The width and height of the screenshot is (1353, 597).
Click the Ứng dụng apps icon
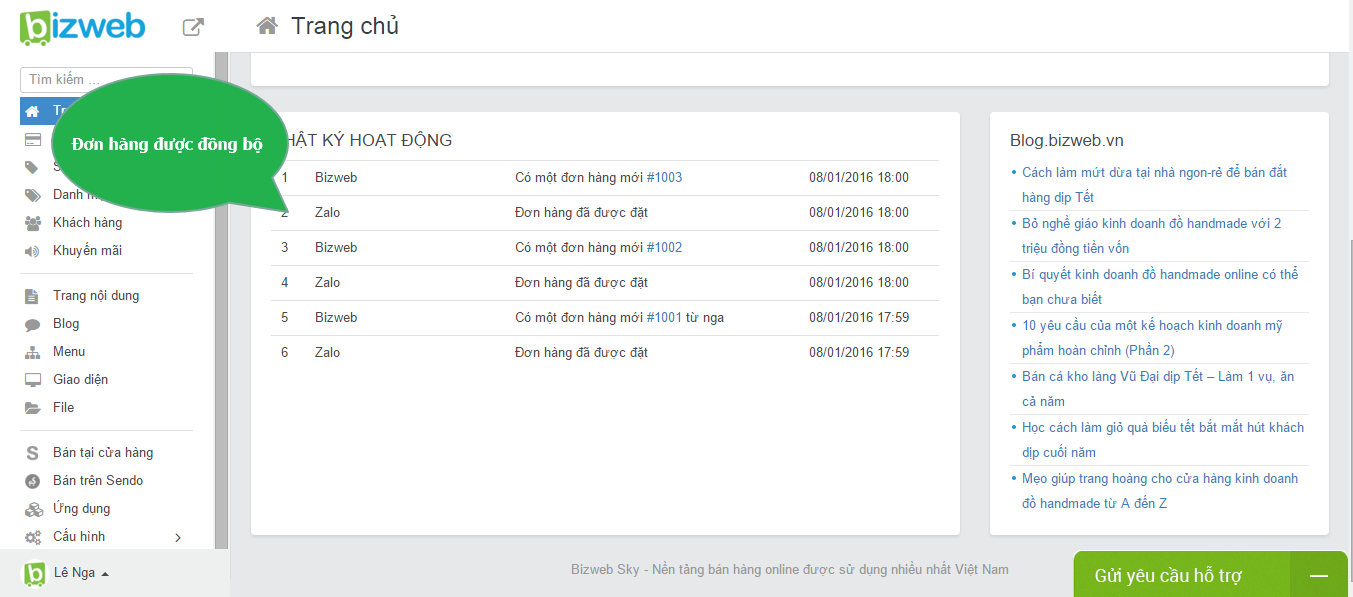click(x=33, y=509)
